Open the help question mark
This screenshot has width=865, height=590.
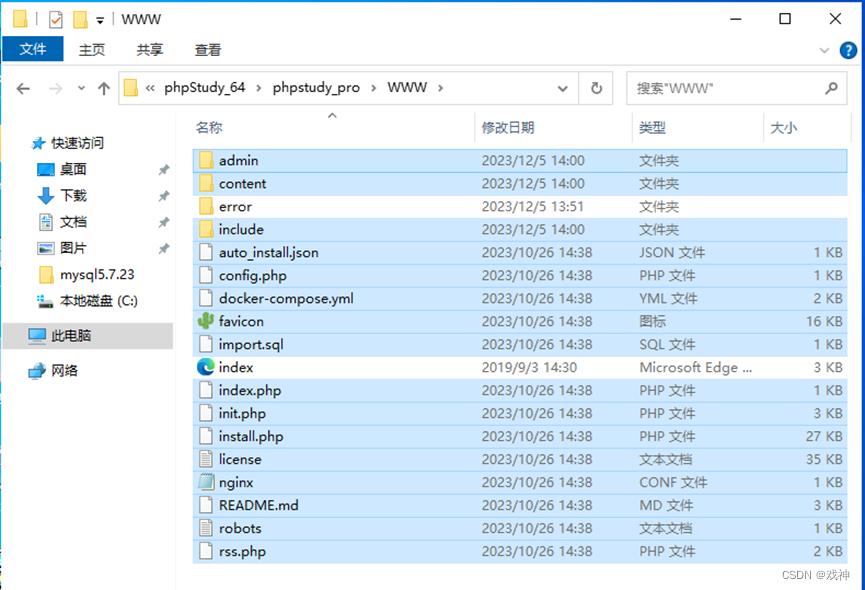849,50
